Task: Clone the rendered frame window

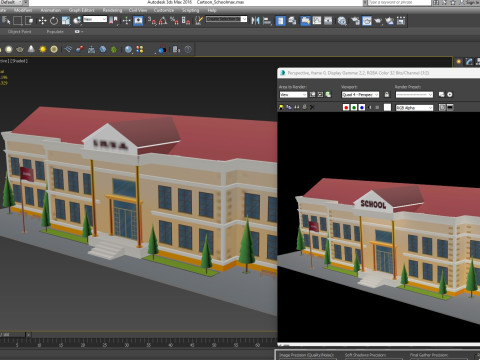Action: click(296, 107)
